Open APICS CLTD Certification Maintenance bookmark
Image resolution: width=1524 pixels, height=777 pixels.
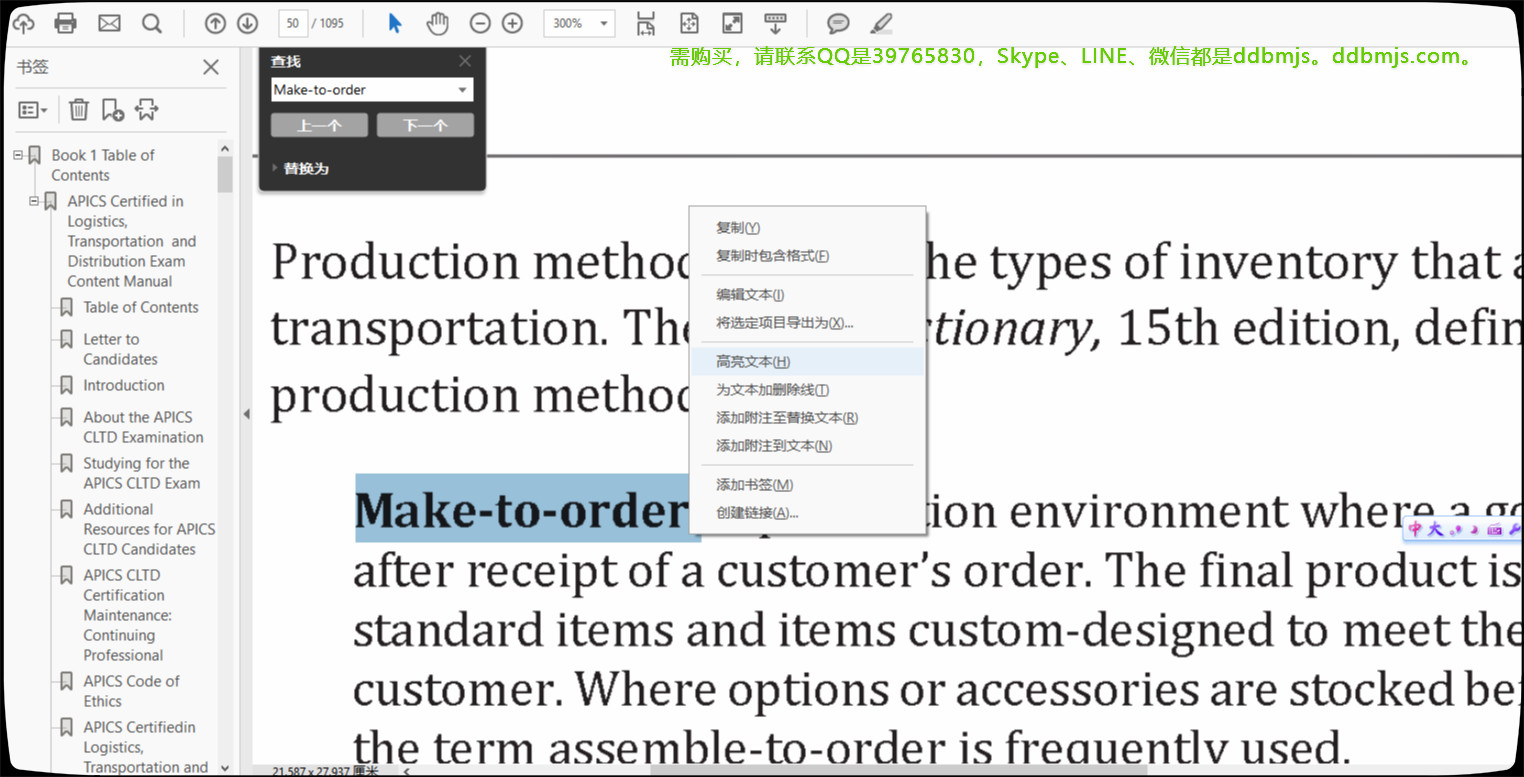click(x=128, y=615)
